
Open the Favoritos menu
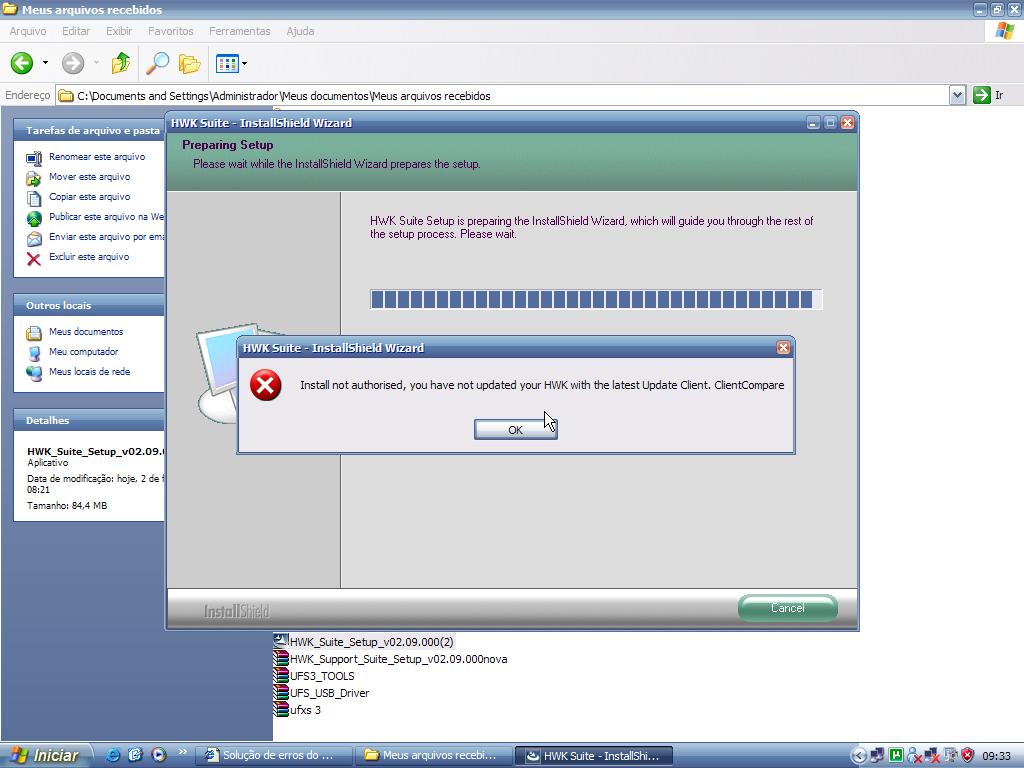coord(170,31)
